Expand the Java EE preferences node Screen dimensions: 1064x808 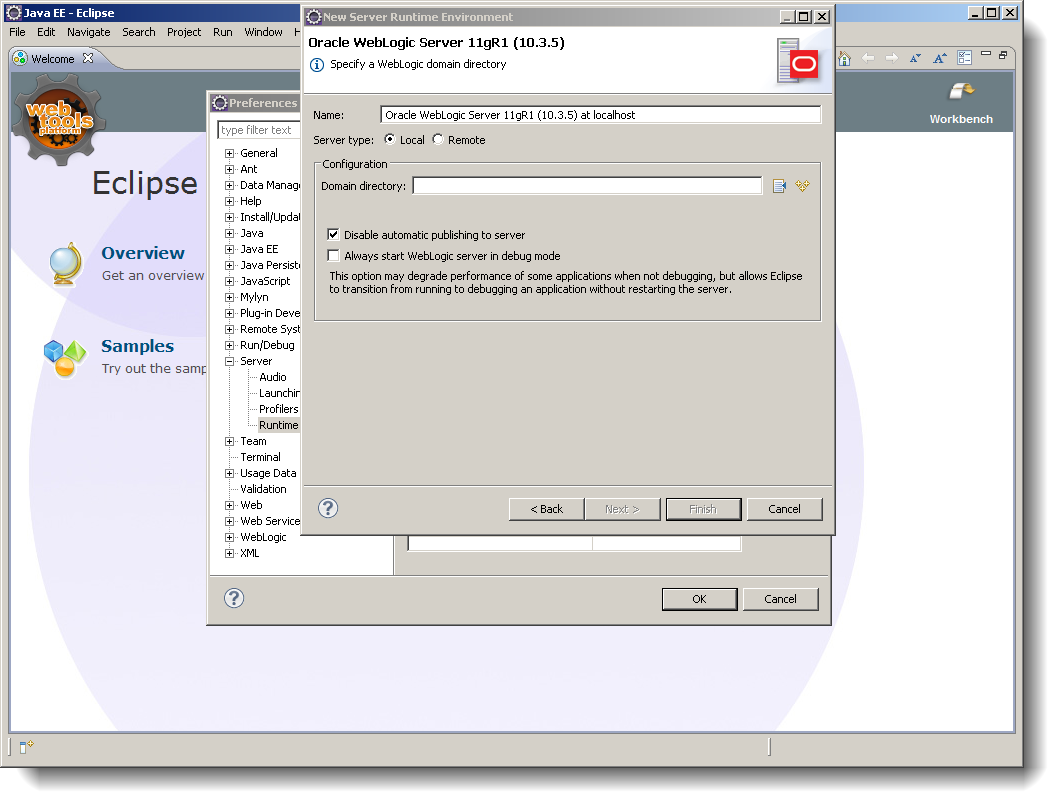tap(229, 249)
